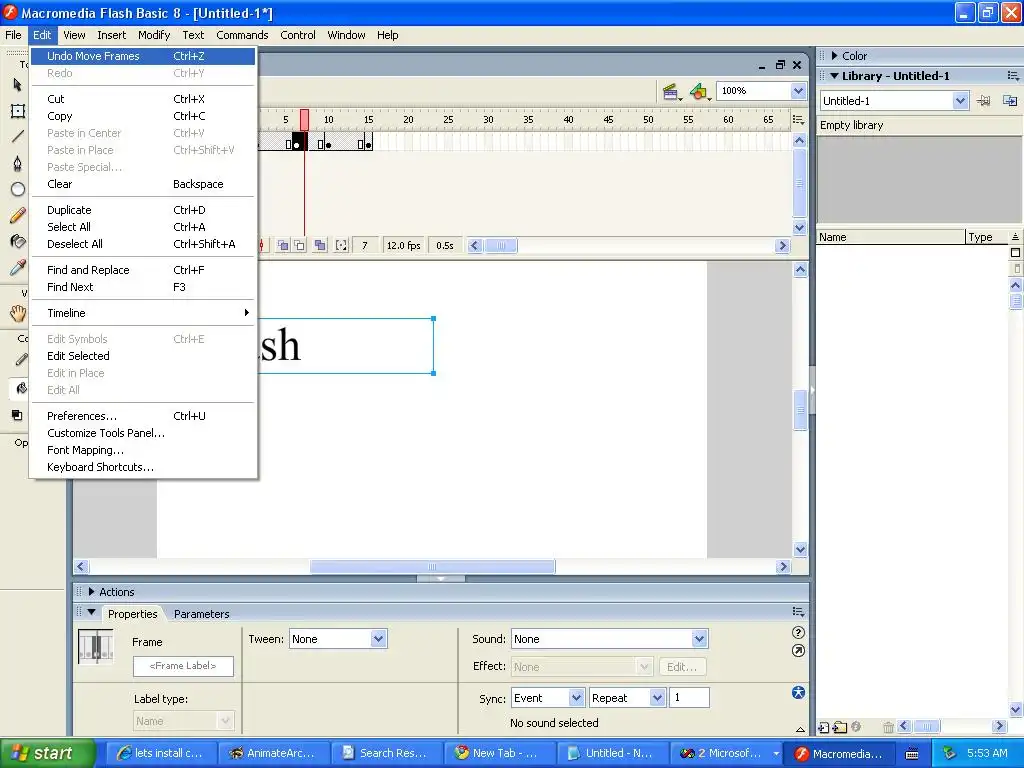Click the stroke color pencil control
This screenshot has width=1024, height=768.
tap(21, 360)
